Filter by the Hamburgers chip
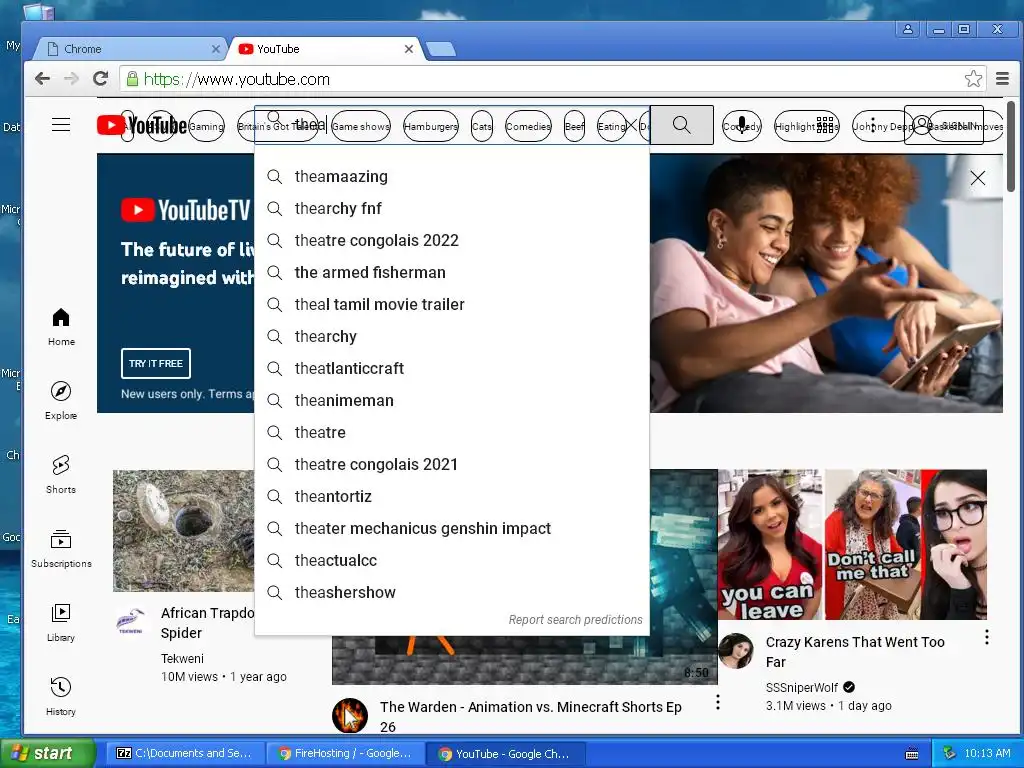 point(430,126)
